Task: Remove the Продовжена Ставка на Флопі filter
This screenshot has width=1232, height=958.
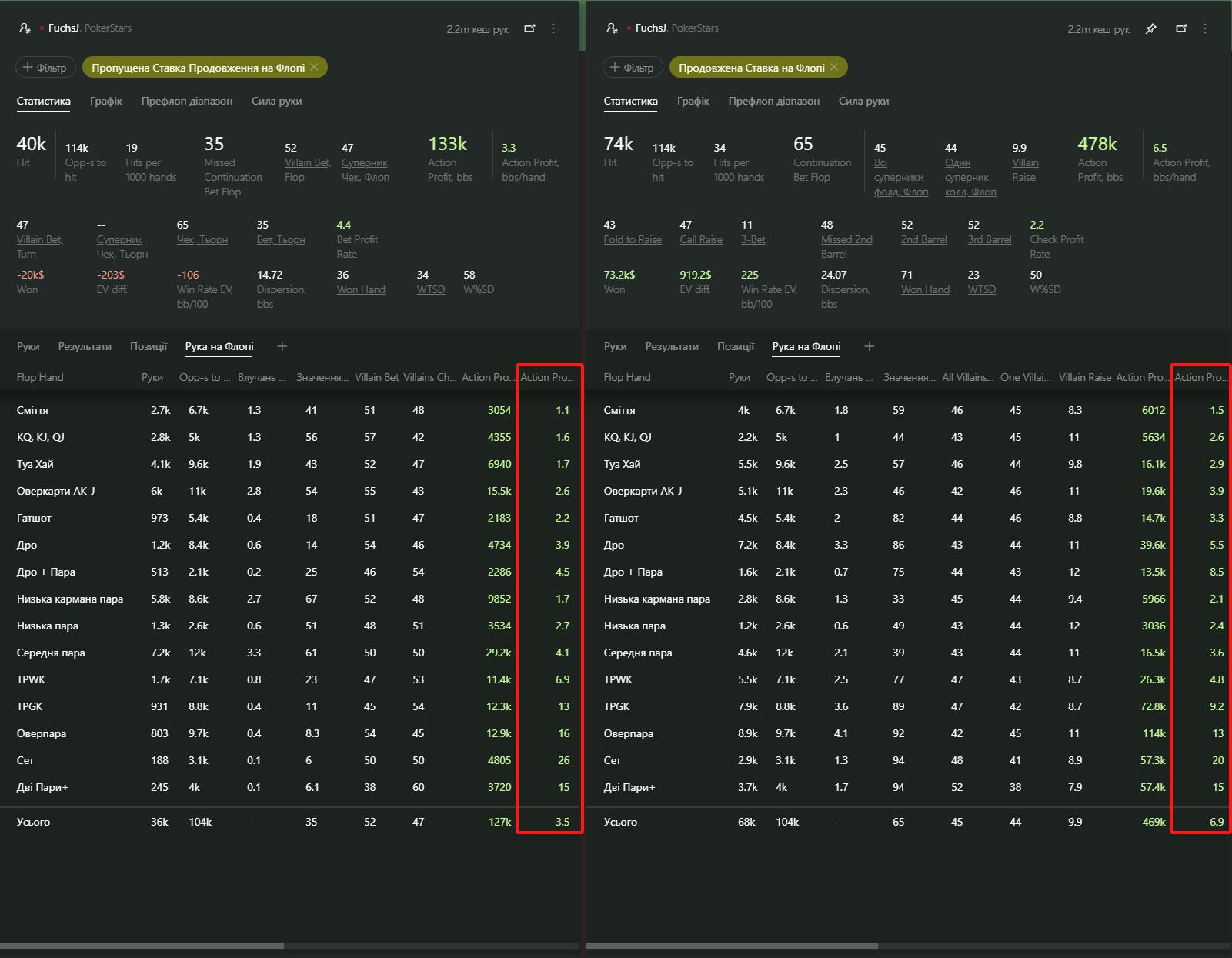Action: click(834, 68)
